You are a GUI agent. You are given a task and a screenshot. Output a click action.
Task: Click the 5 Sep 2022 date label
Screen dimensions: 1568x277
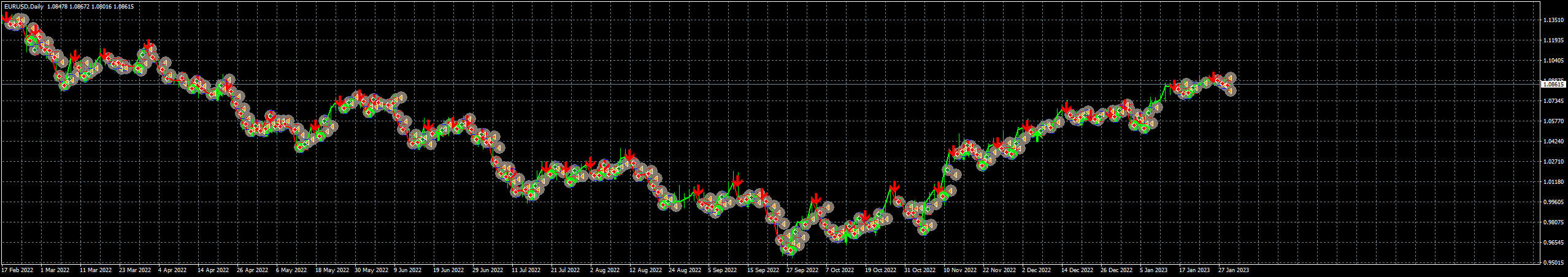[722, 270]
